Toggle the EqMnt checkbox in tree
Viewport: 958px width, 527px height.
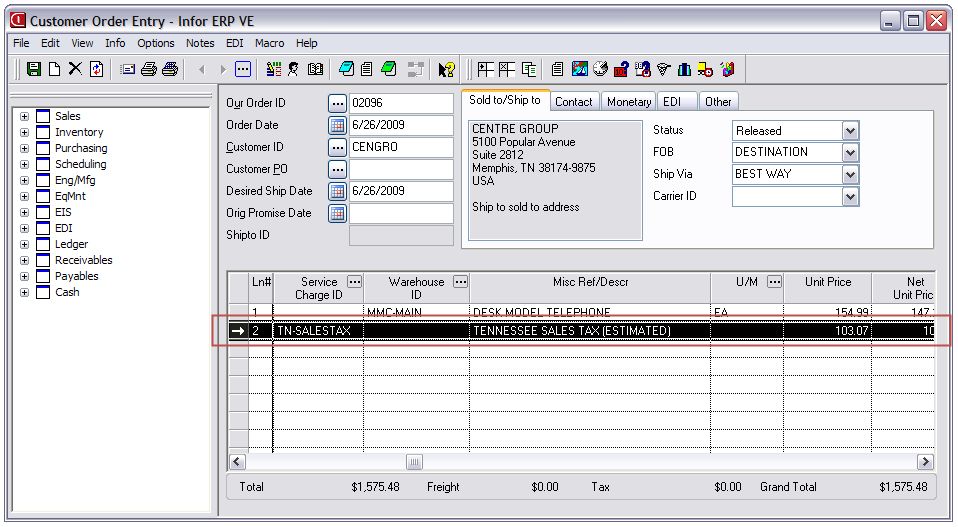click(43, 196)
